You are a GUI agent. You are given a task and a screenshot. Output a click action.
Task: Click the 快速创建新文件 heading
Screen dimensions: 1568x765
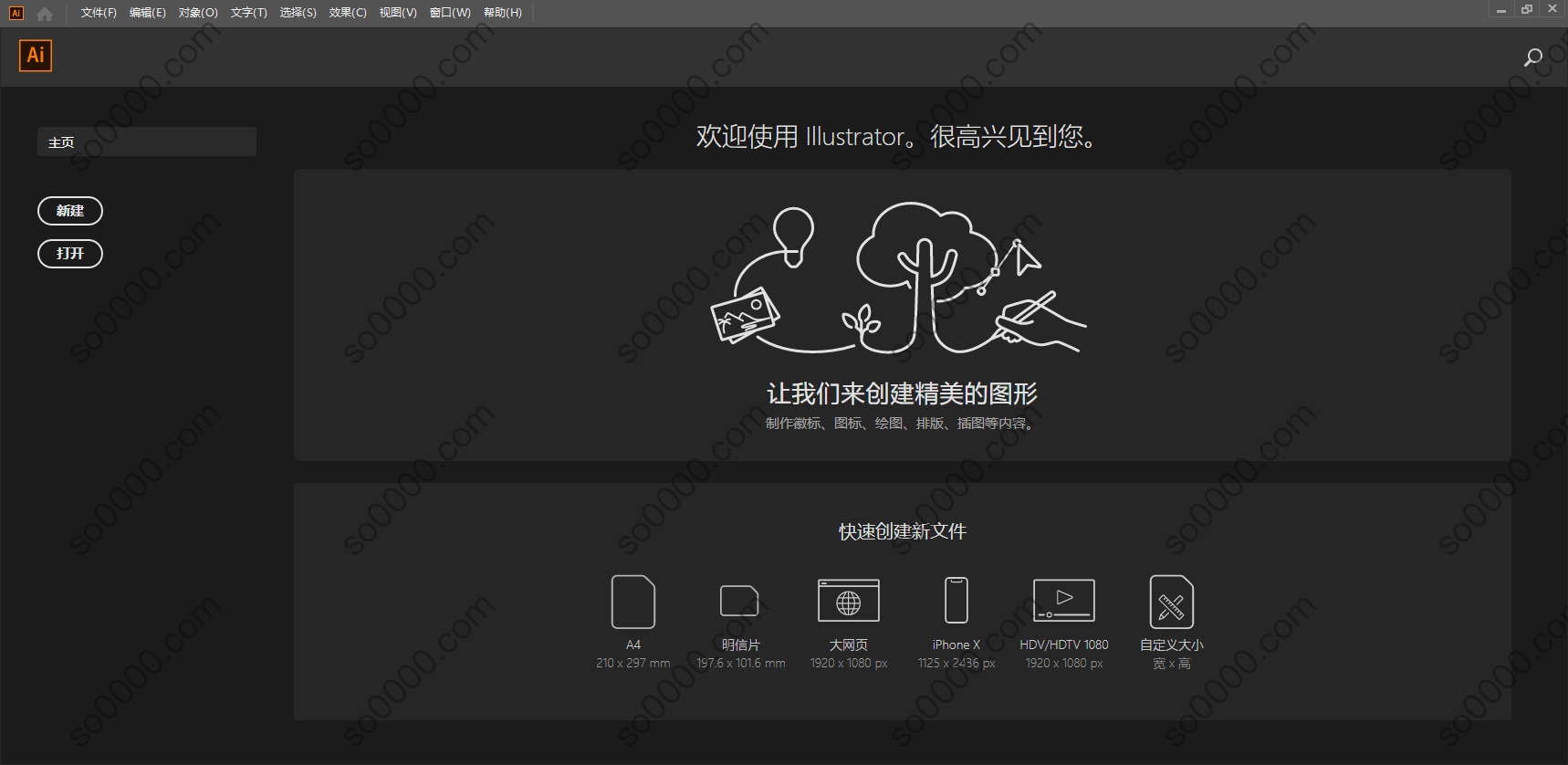(x=903, y=531)
